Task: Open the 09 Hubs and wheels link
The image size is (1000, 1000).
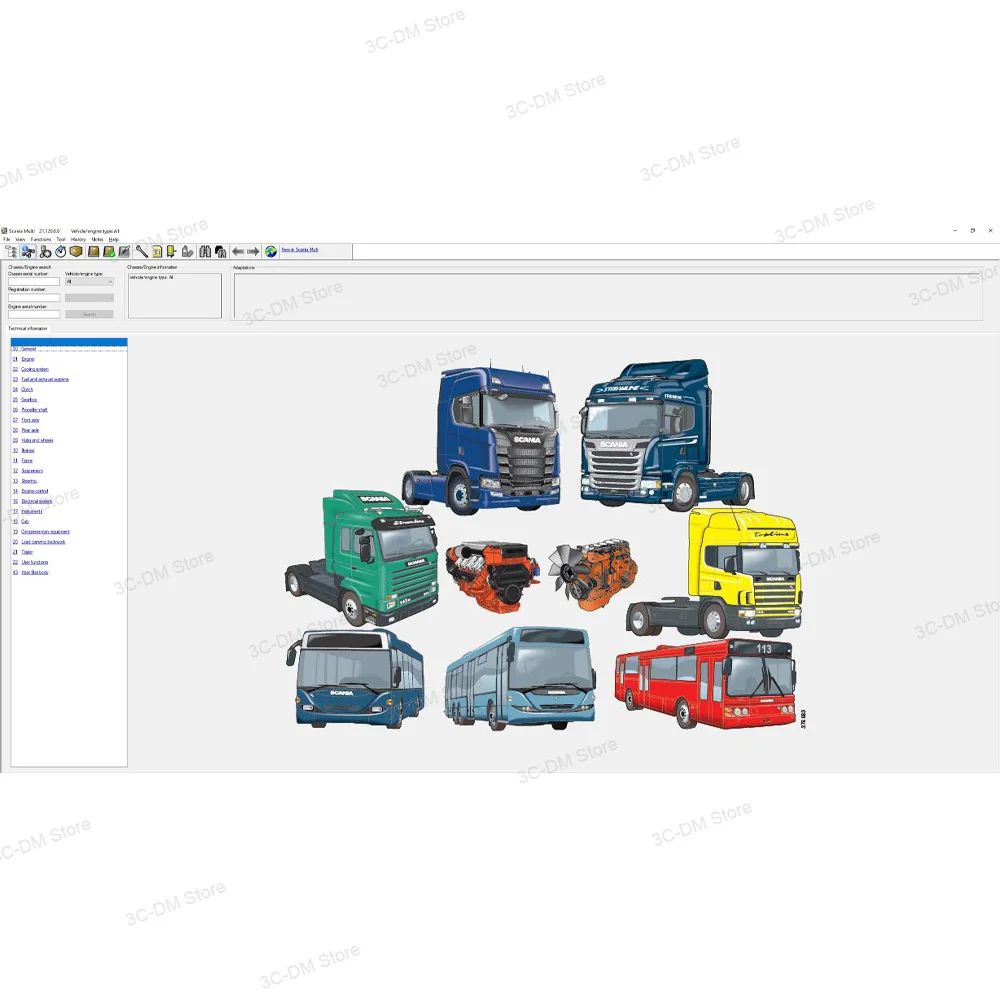Action: [x=33, y=441]
